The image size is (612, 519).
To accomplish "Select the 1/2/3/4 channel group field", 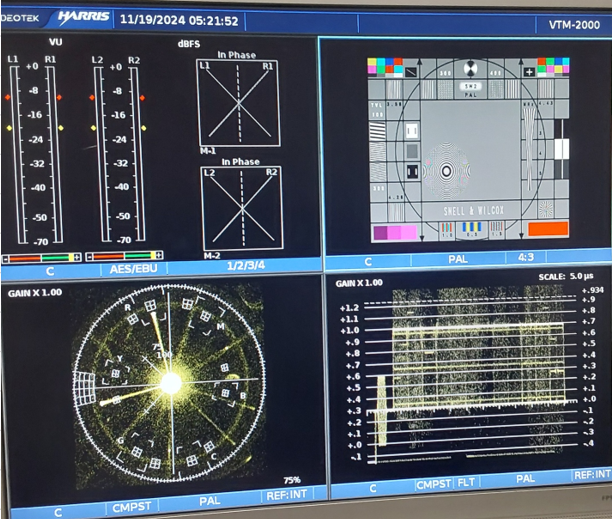I will coord(246,265).
